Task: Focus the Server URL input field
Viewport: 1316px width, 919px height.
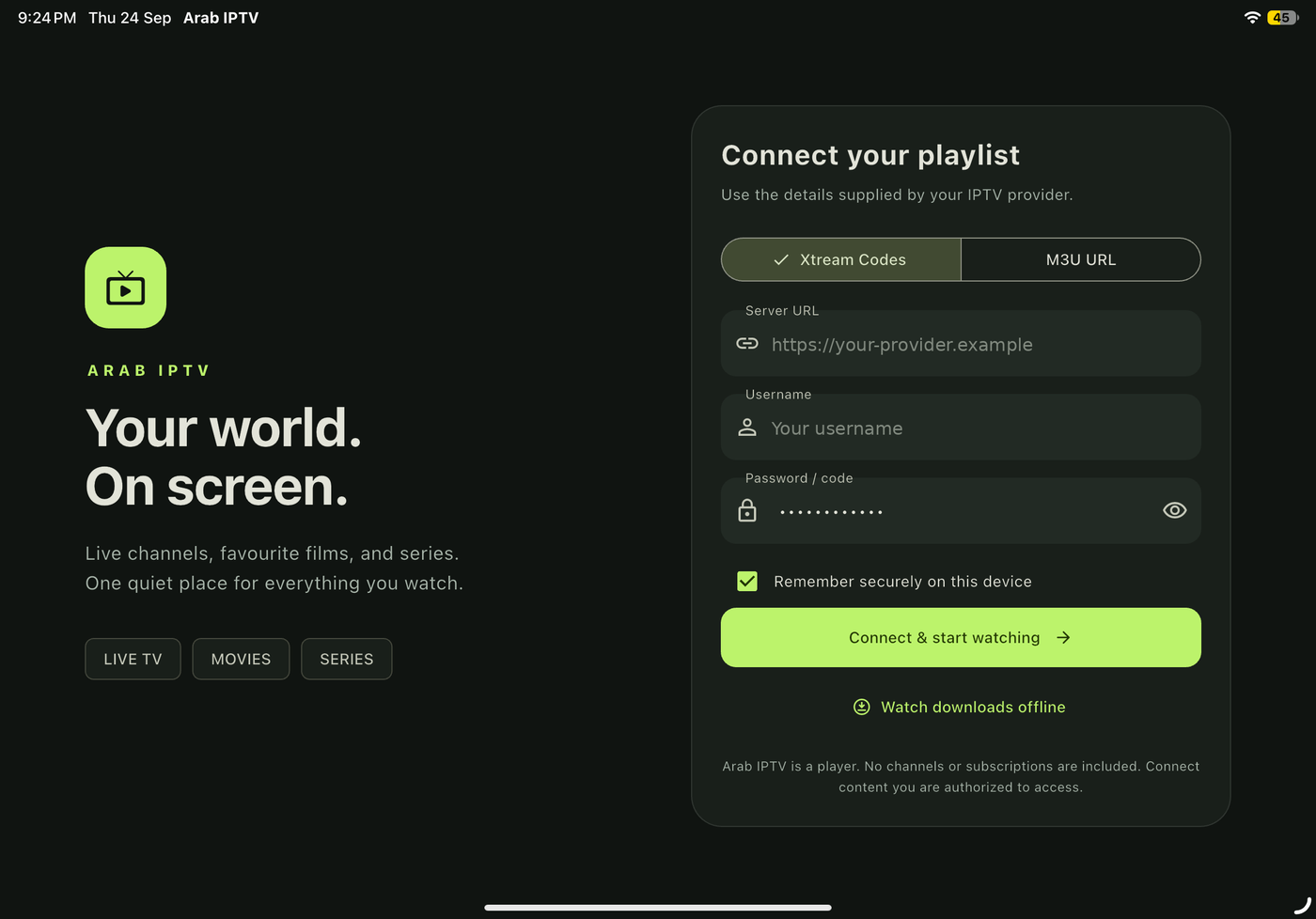Action: 961,344
